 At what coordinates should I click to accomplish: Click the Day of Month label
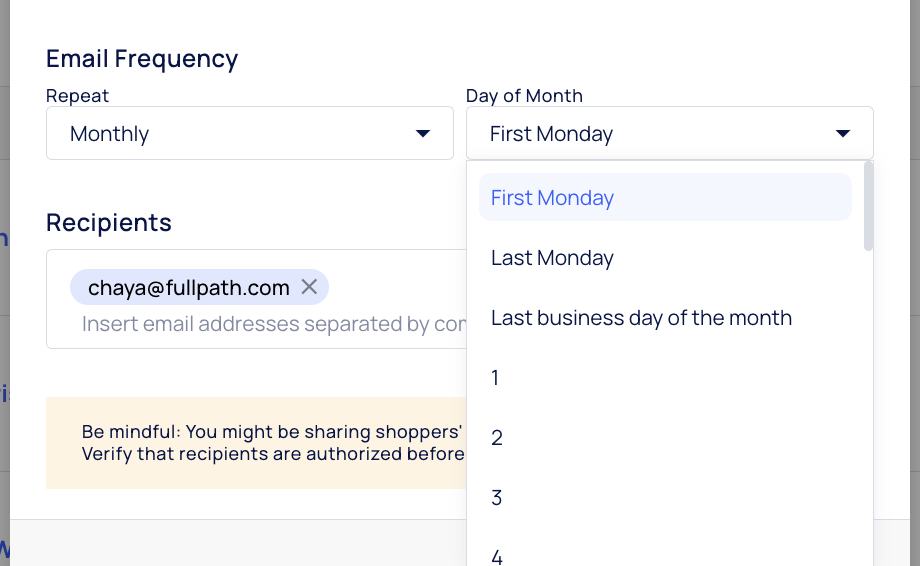pos(524,96)
